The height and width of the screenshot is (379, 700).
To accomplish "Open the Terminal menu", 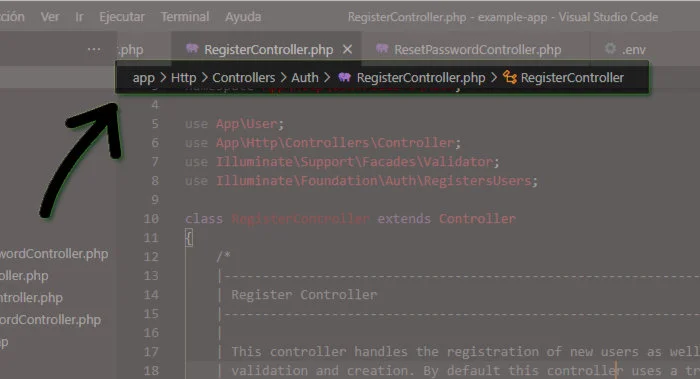I will point(185,17).
